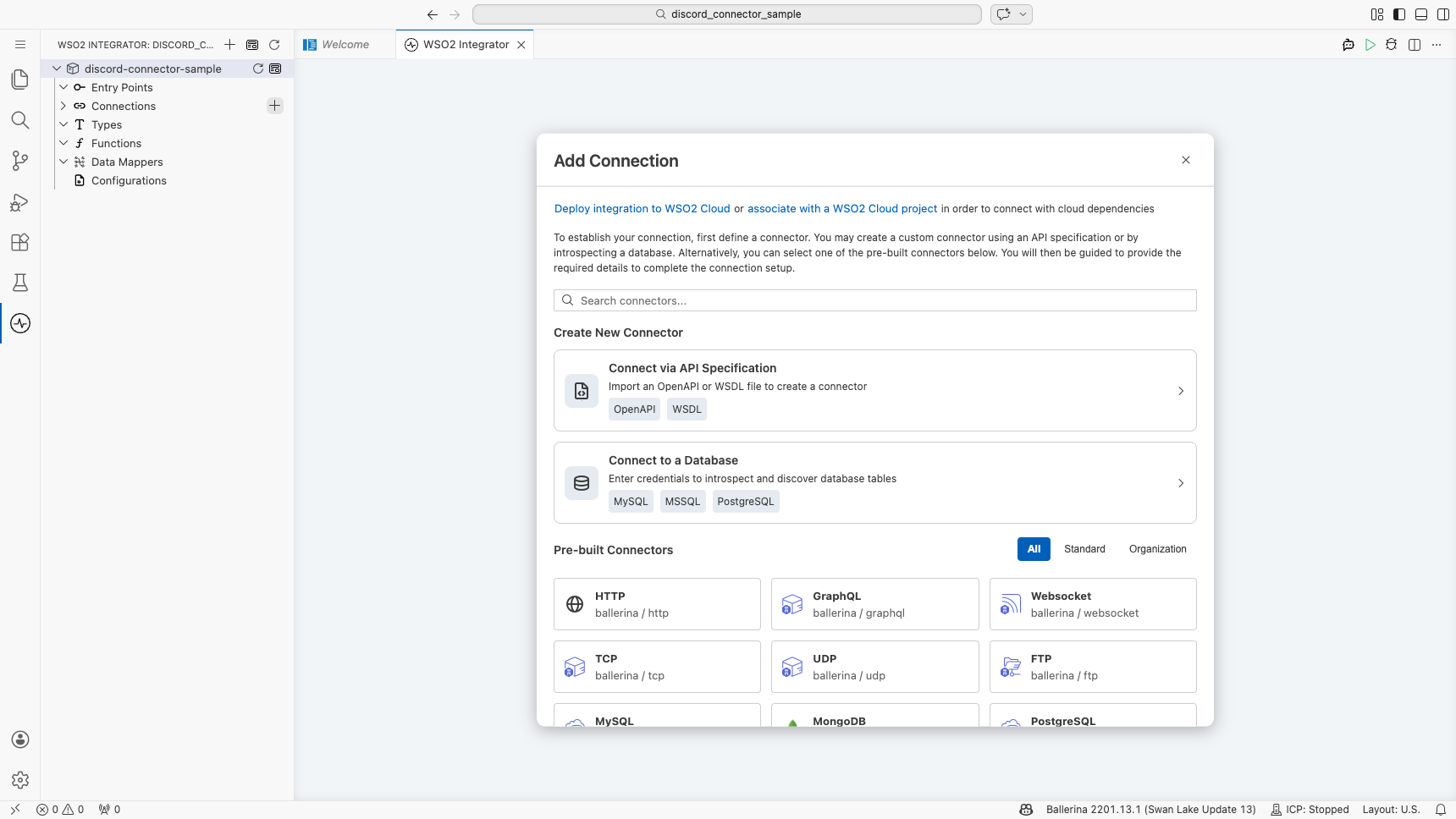Select the HTTP connector card
Image resolution: width=1456 pixels, height=819 pixels.
click(657, 604)
